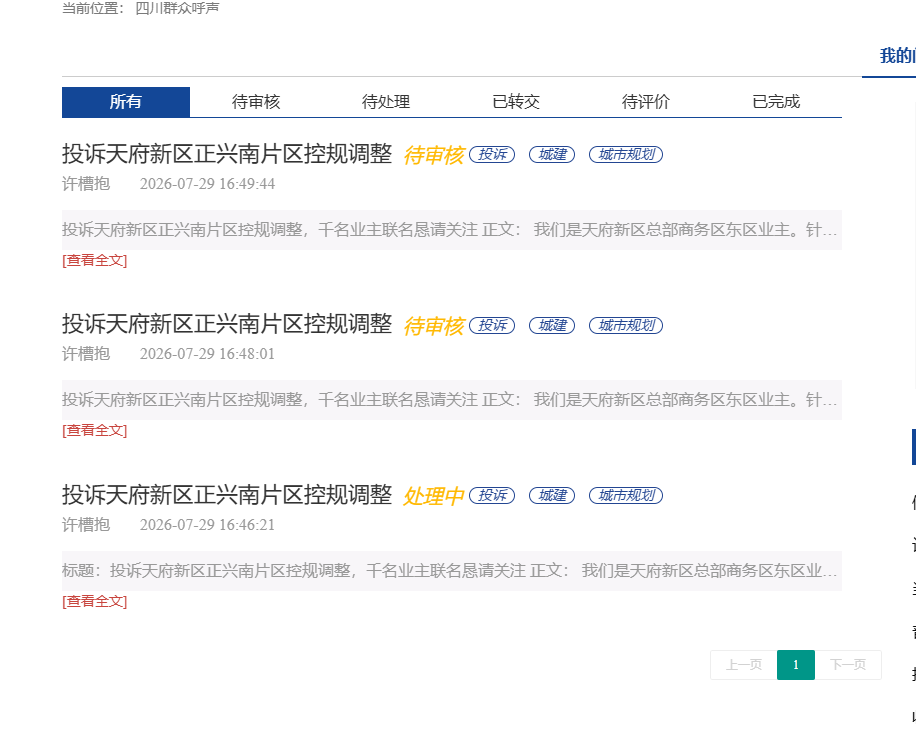This screenshot has width=916, height=737.
Task: Open the 待评价 tab
Action: click(x=646, y=102)
